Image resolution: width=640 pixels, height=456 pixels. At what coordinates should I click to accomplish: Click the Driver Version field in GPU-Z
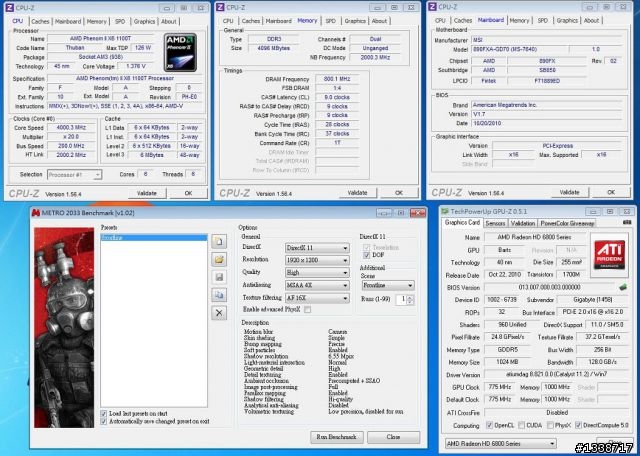point(557,374)
